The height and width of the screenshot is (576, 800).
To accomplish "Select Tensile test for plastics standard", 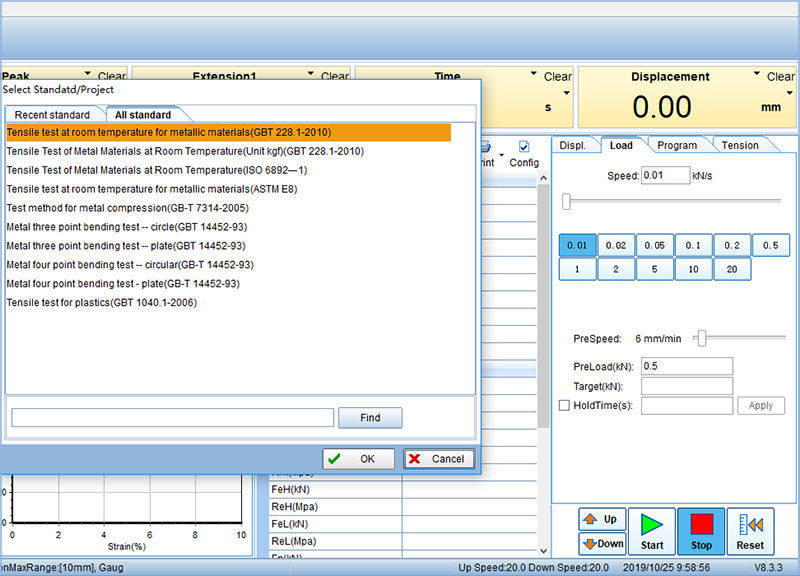I will pyautogui.click(x=102, y=303).
